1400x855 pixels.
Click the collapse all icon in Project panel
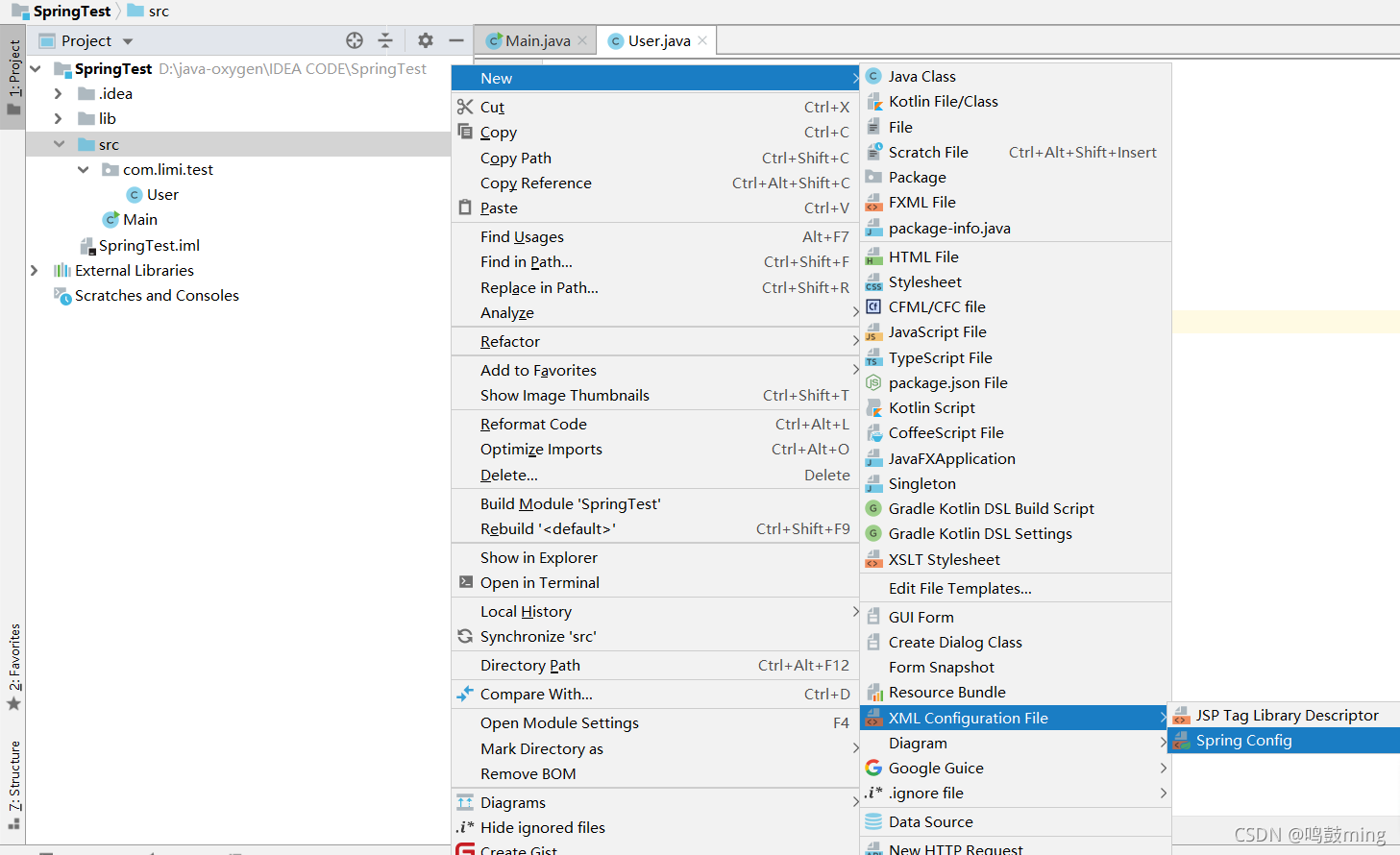385,40
